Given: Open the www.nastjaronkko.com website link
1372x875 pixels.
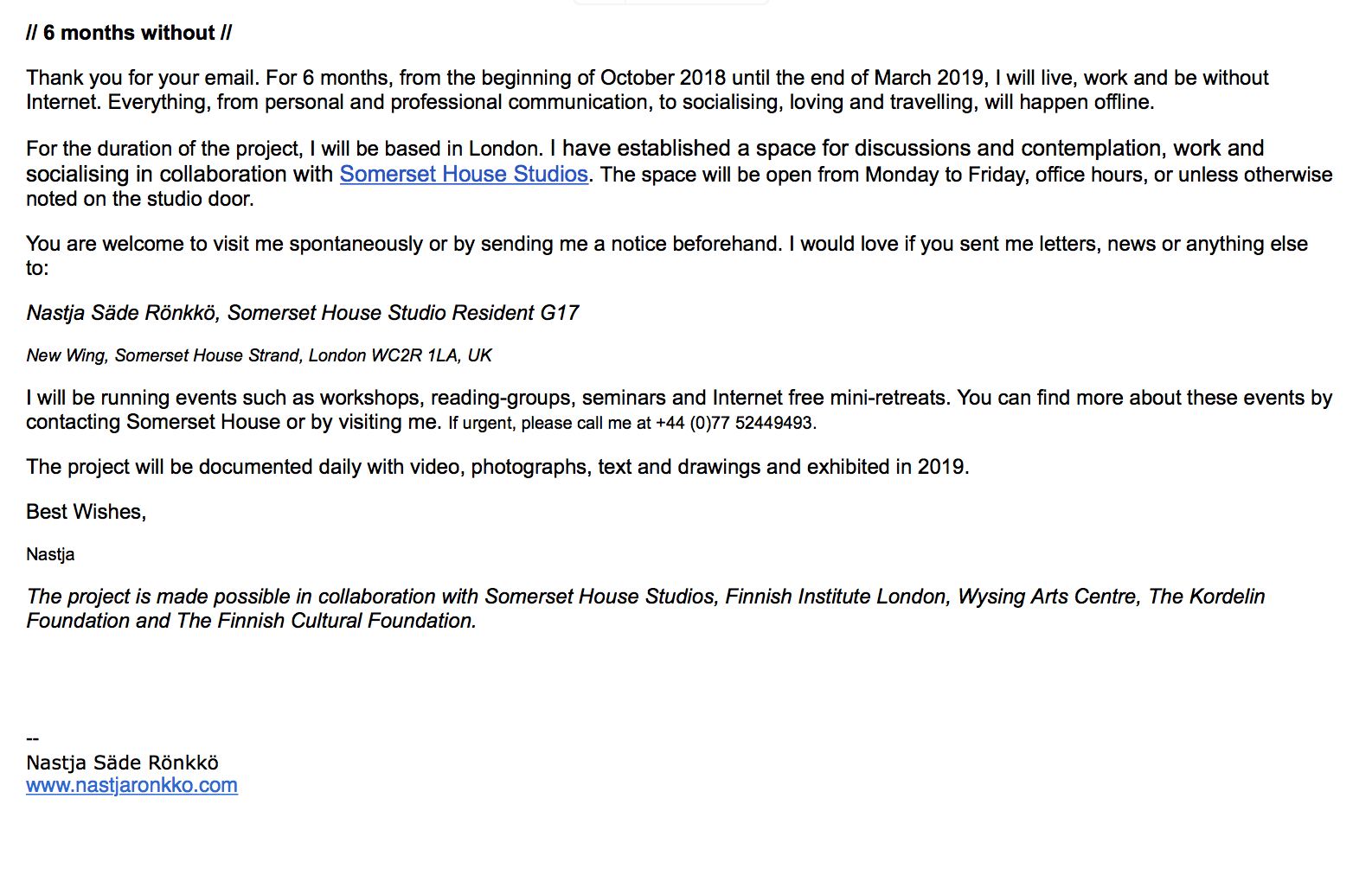Looking at the screenshot, I should (x=131, y=785).
